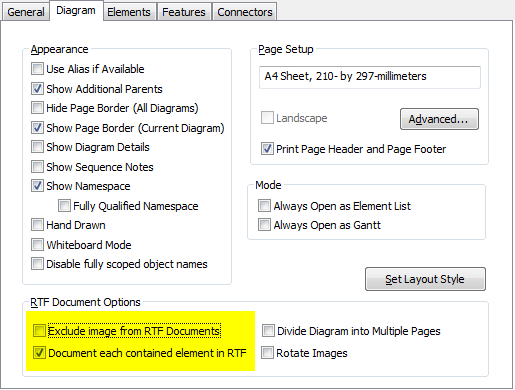Viewport: 515px width, 390px height.
Task: Enable Always Open as Element List
Action: [264, 206]
